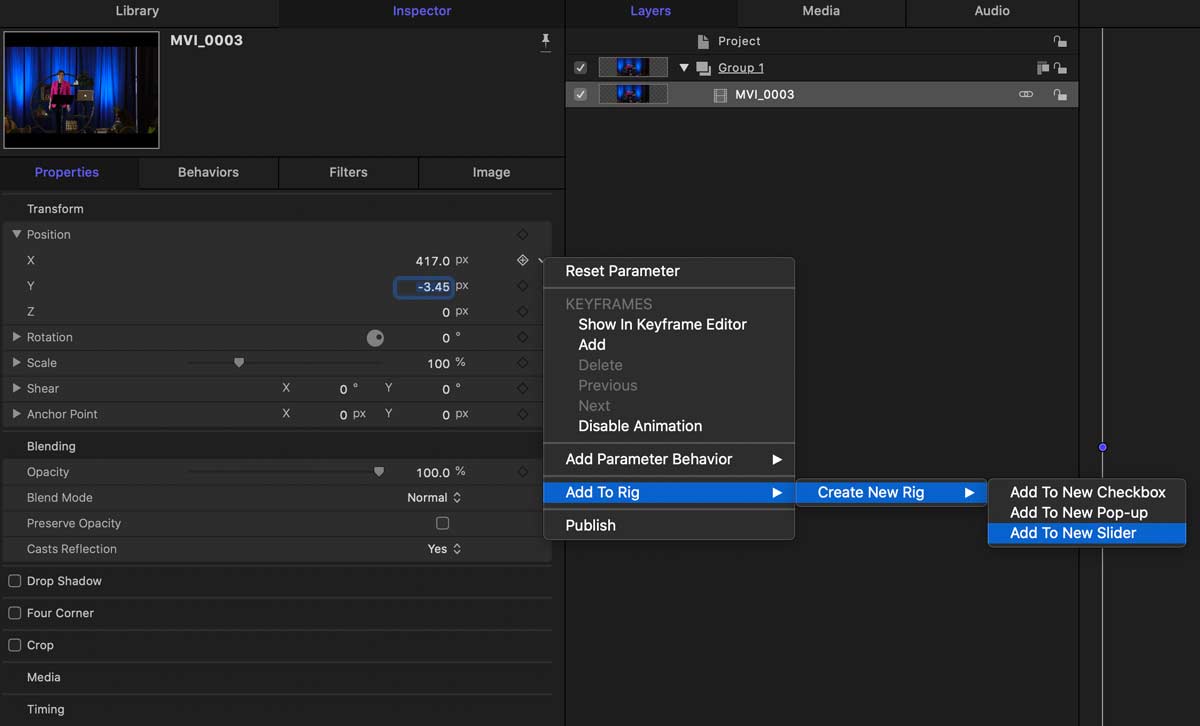Open the Layers tab
1200x726 pixels.
click(x=651, y=11)
